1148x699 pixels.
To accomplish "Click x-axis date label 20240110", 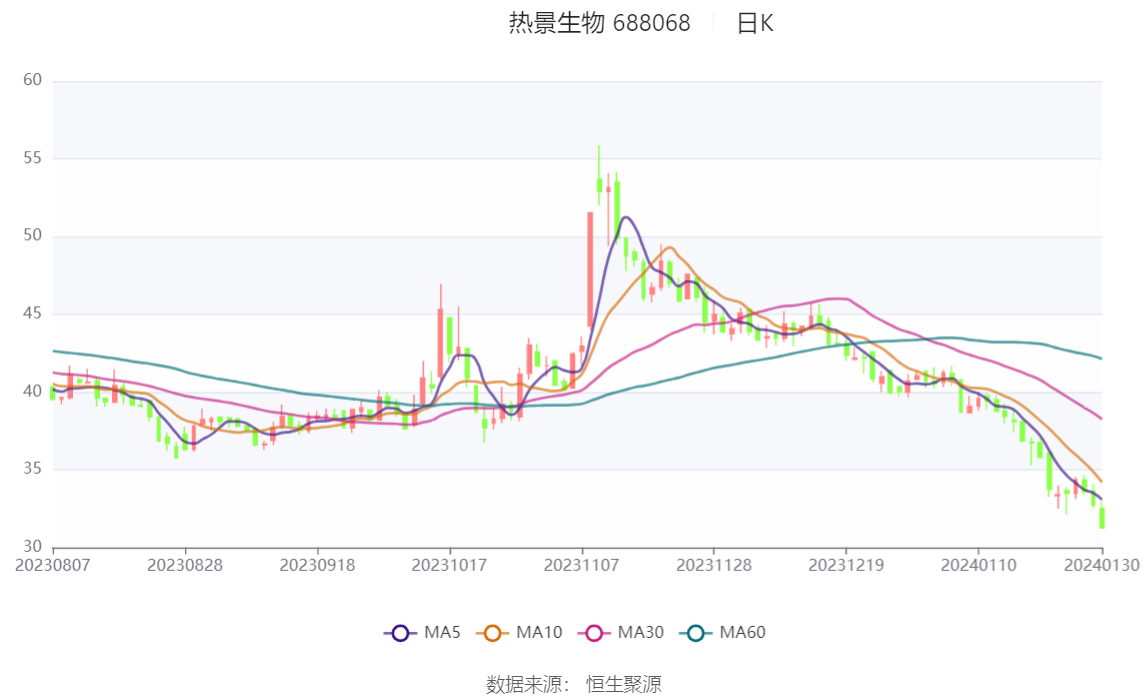I will pos(978,565).
